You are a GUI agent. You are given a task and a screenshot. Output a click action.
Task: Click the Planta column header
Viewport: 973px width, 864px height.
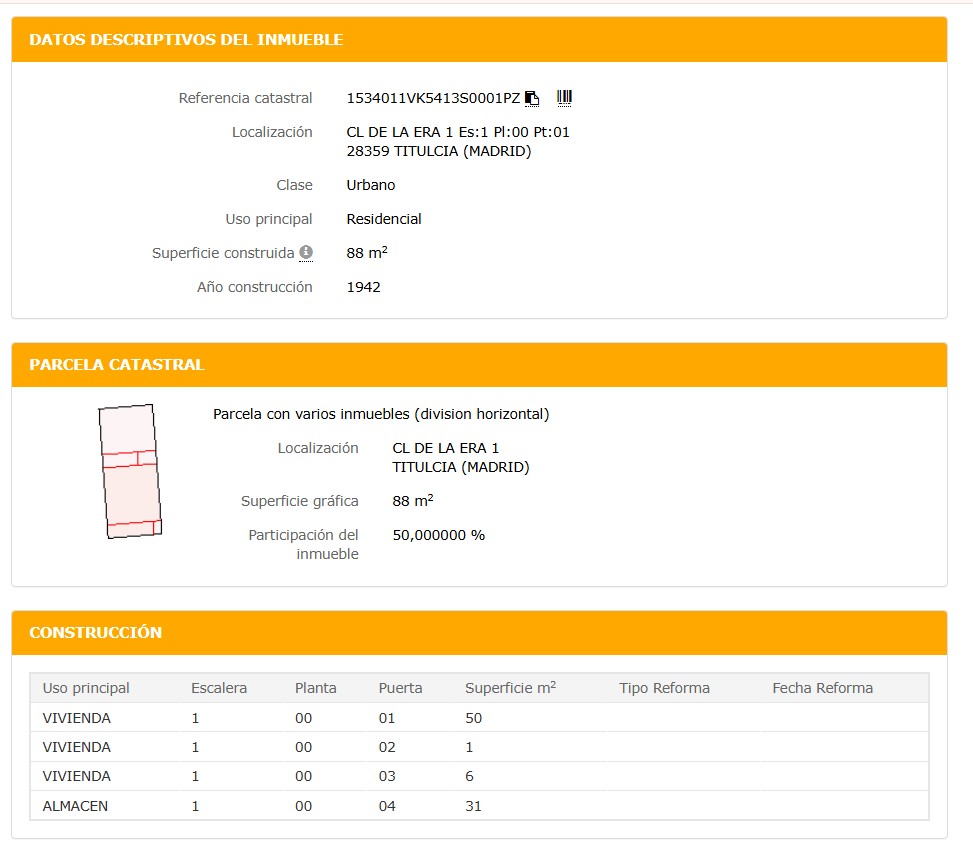(x=315, y=688)
